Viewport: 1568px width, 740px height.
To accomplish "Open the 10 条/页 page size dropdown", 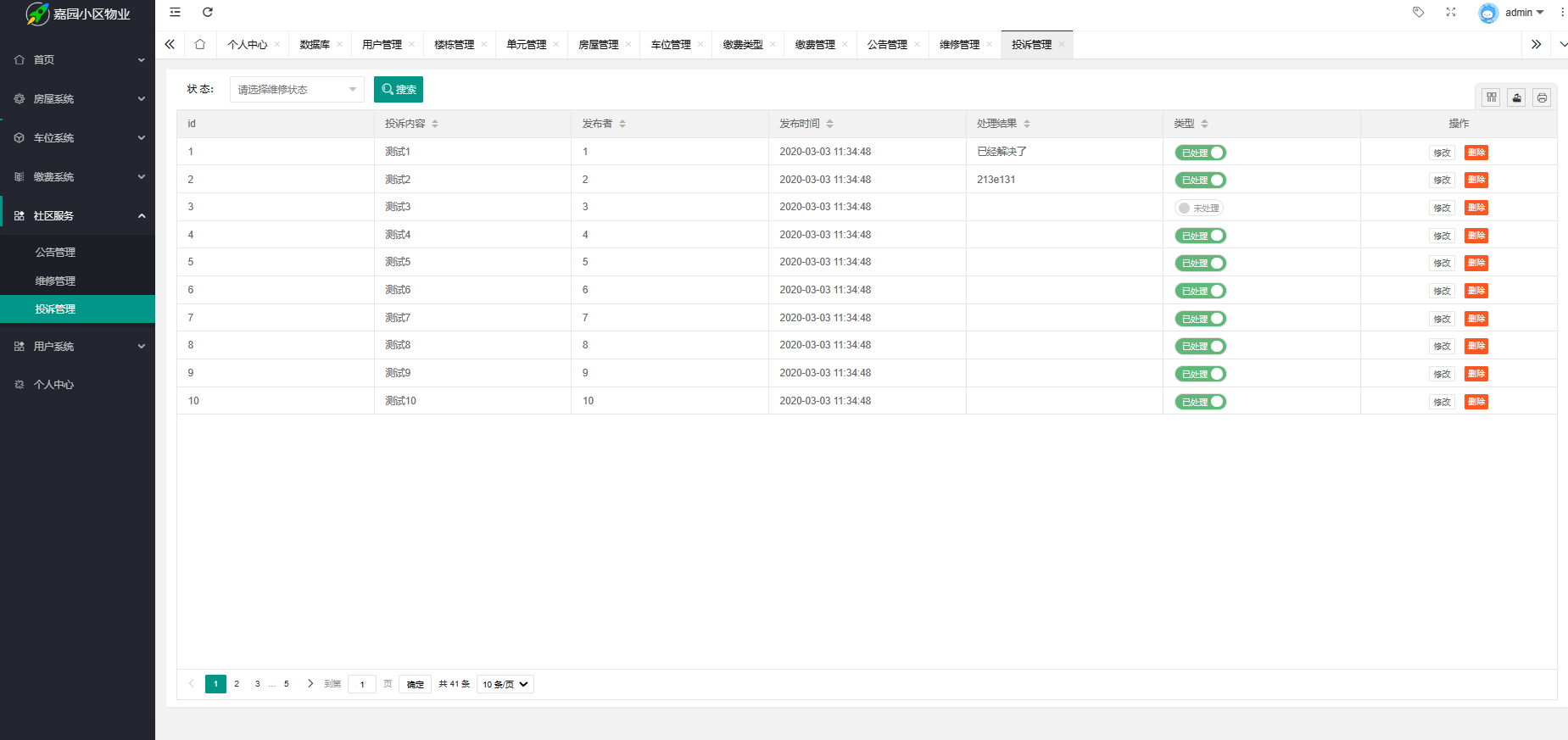I will (x=505, y=684).
